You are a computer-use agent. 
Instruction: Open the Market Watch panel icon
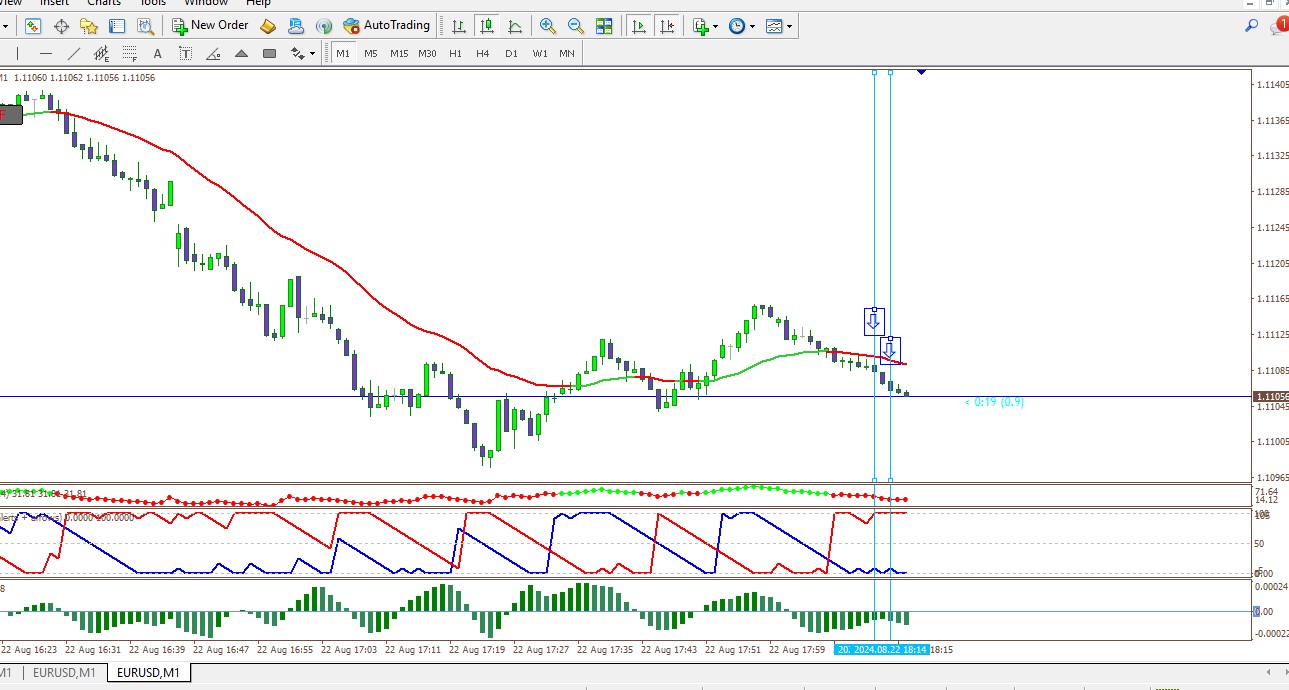[33, 26]
